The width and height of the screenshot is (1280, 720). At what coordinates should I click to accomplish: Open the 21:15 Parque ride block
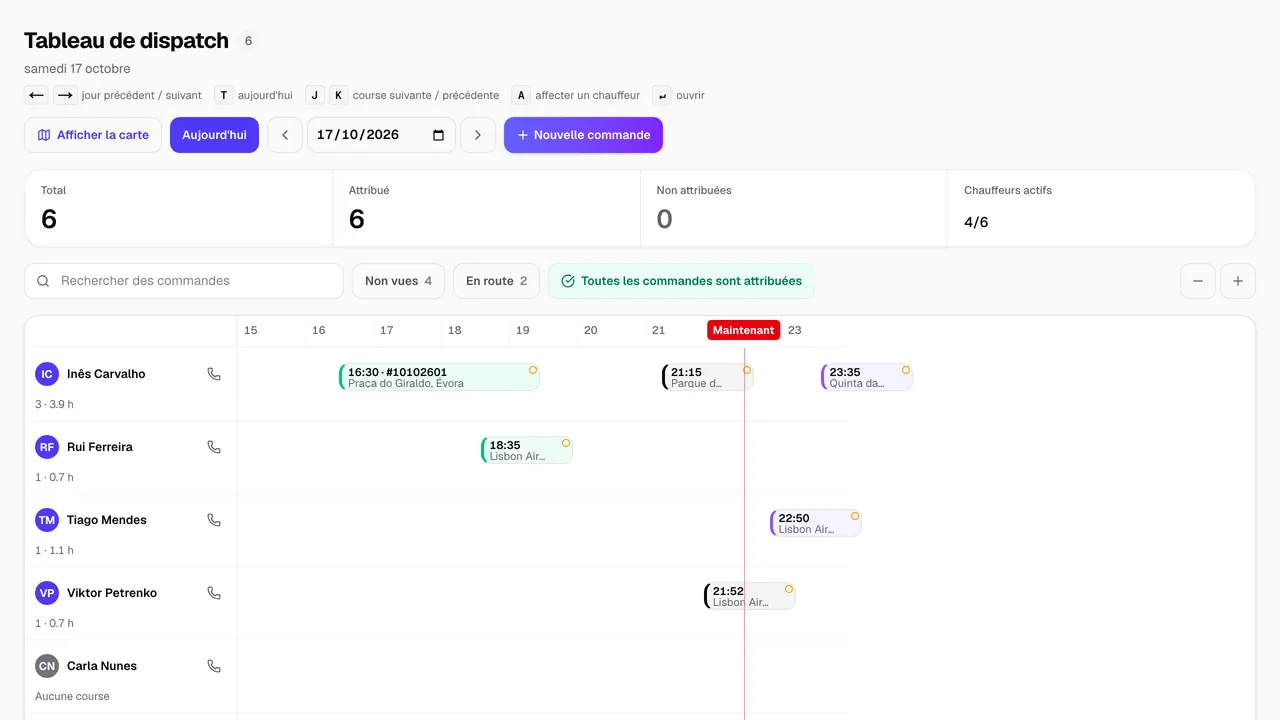[x=707, y=377]
